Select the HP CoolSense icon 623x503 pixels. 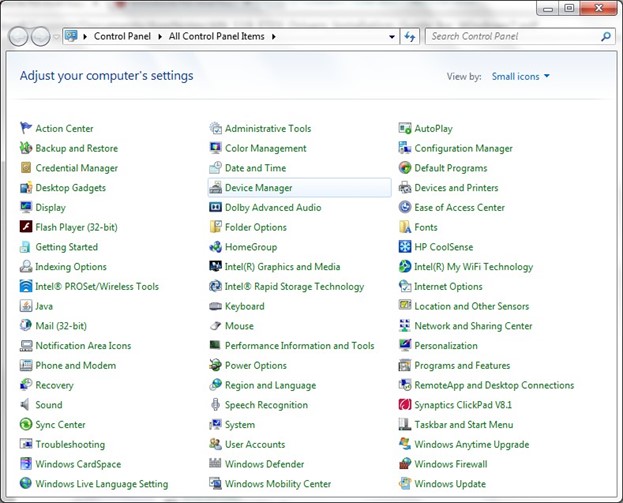click(405, 247)
